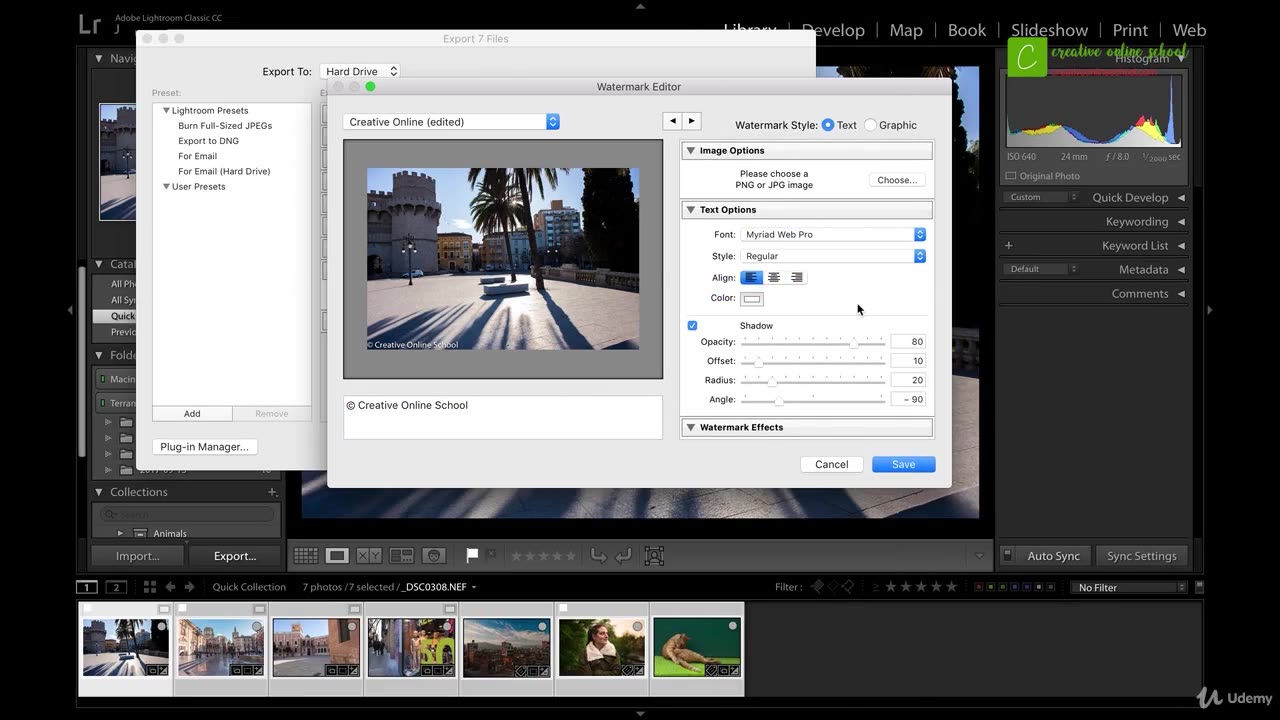The height and width of the screenshot is (720, 1280).
Task: Filter by flagged status icon
Action: pyautogui.click(x=816, y=587)
